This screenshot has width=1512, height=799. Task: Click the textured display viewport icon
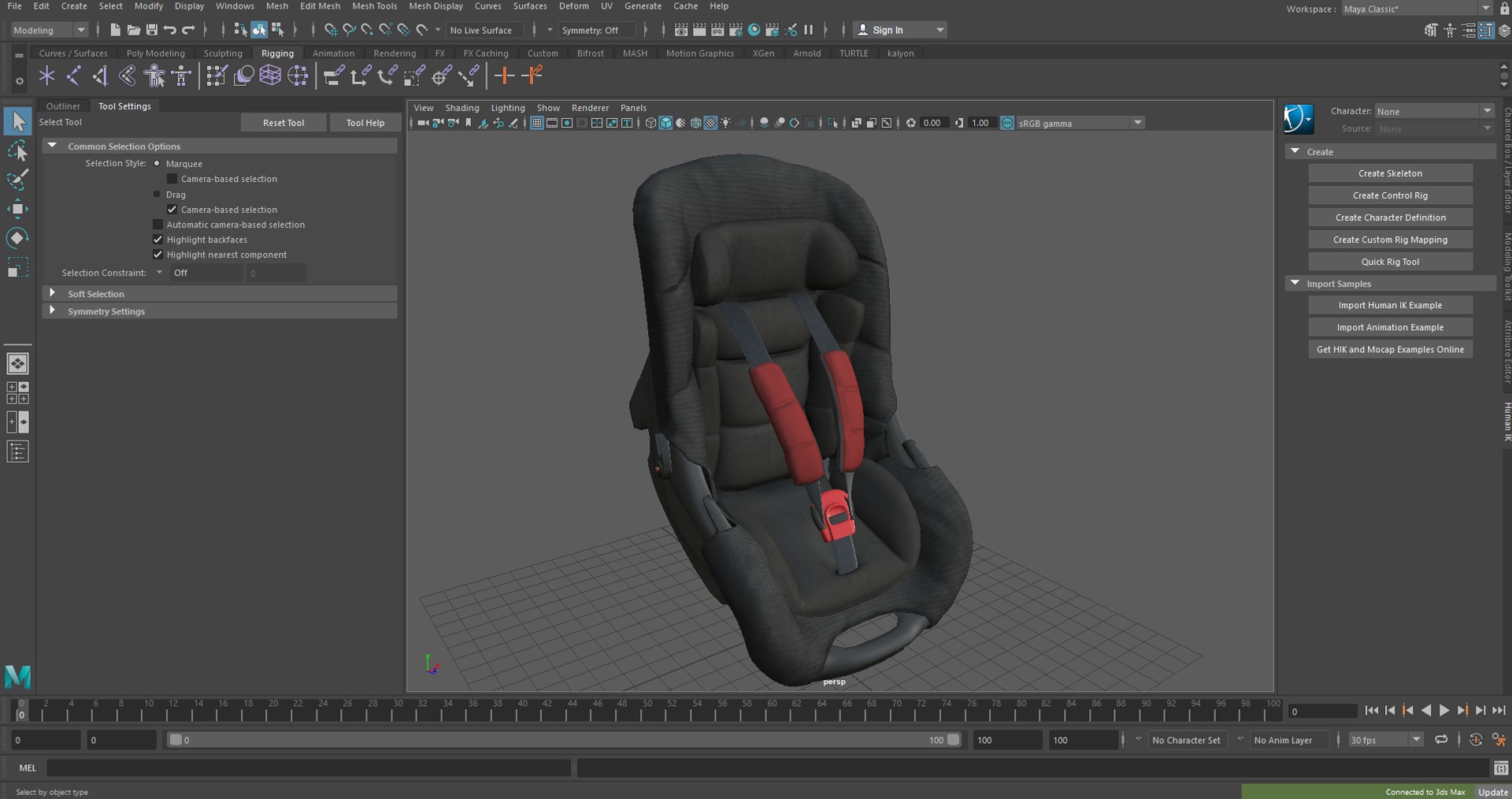[x=710, y=123]
